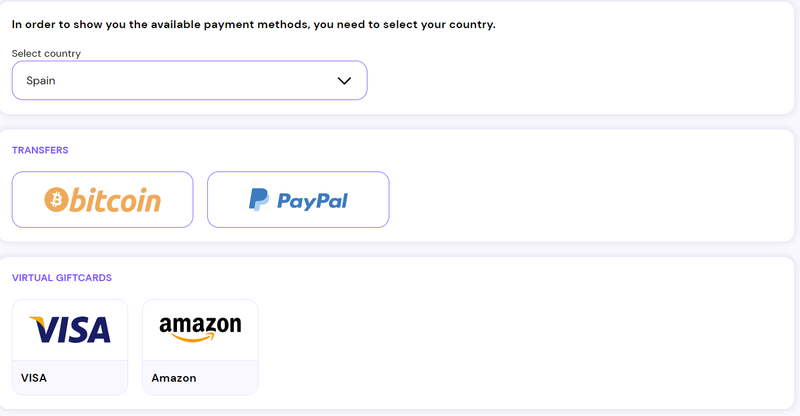Click the Amazon giftcard tile footer

[200, 378]
